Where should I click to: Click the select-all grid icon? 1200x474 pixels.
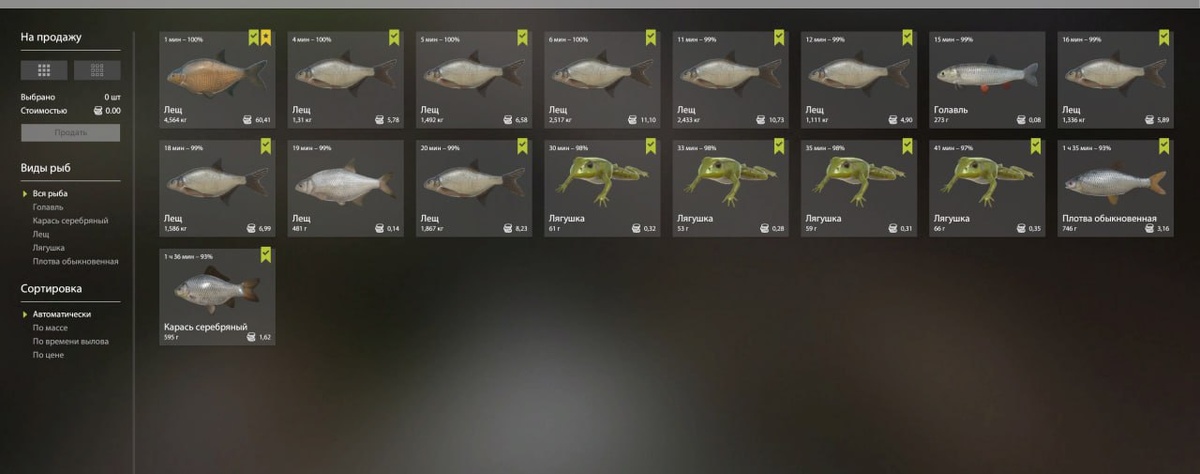click(x=44, y=70)
